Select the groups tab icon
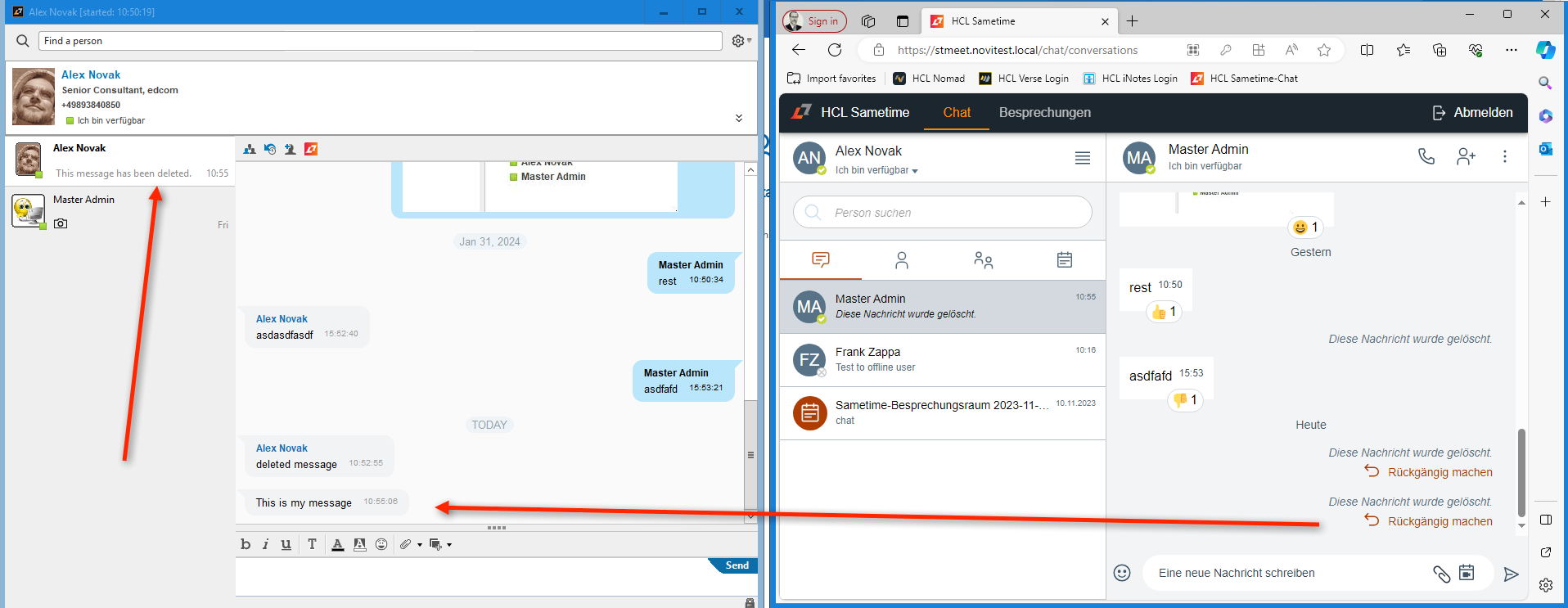1568x608 pixels. click(983, 260)
